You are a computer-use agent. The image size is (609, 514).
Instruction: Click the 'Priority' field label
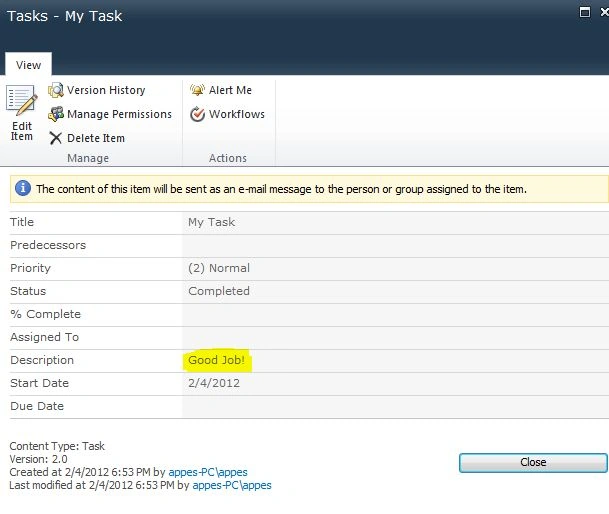point(30,268)
